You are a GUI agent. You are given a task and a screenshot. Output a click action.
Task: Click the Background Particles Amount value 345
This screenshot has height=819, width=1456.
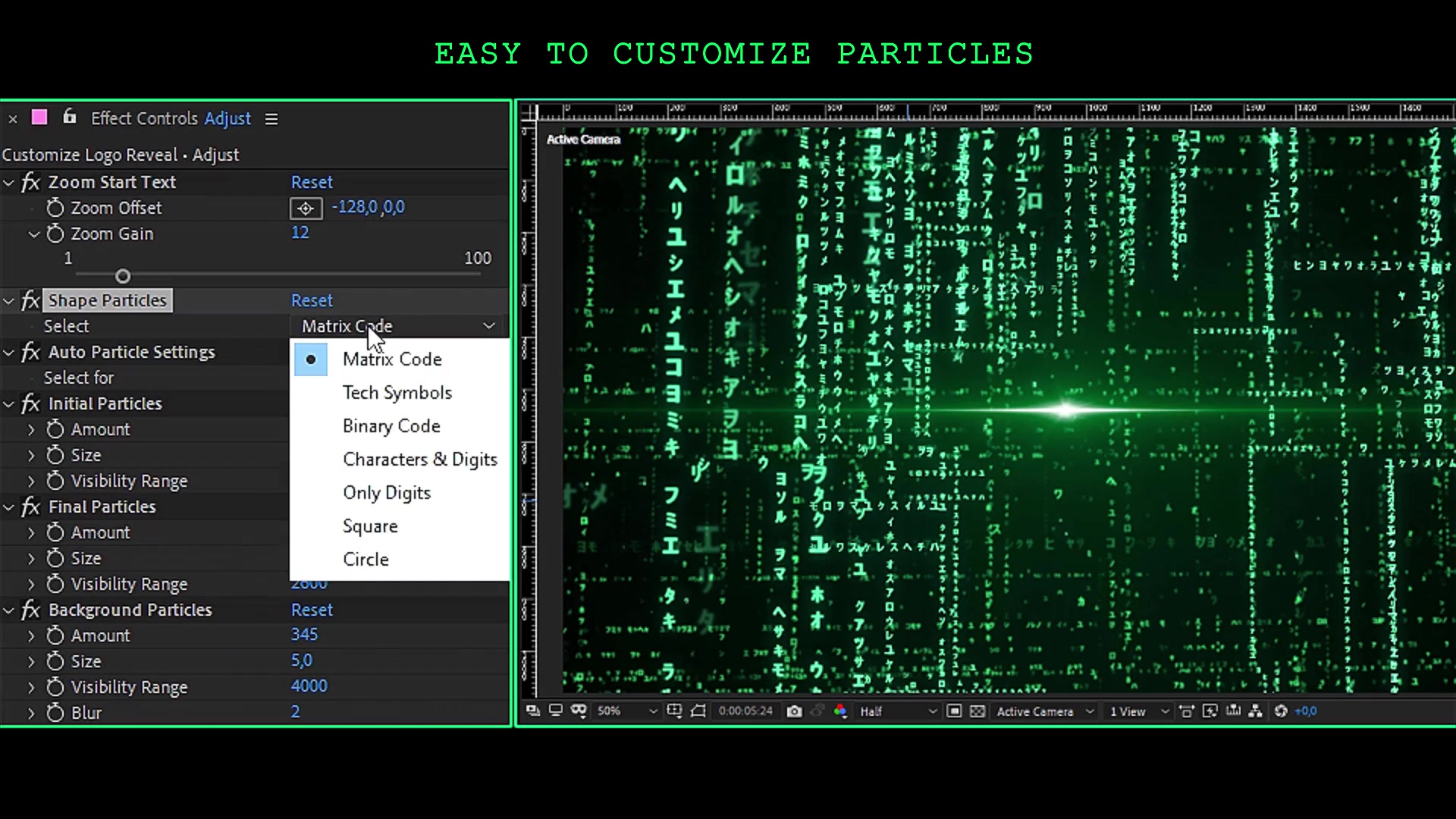304,634
